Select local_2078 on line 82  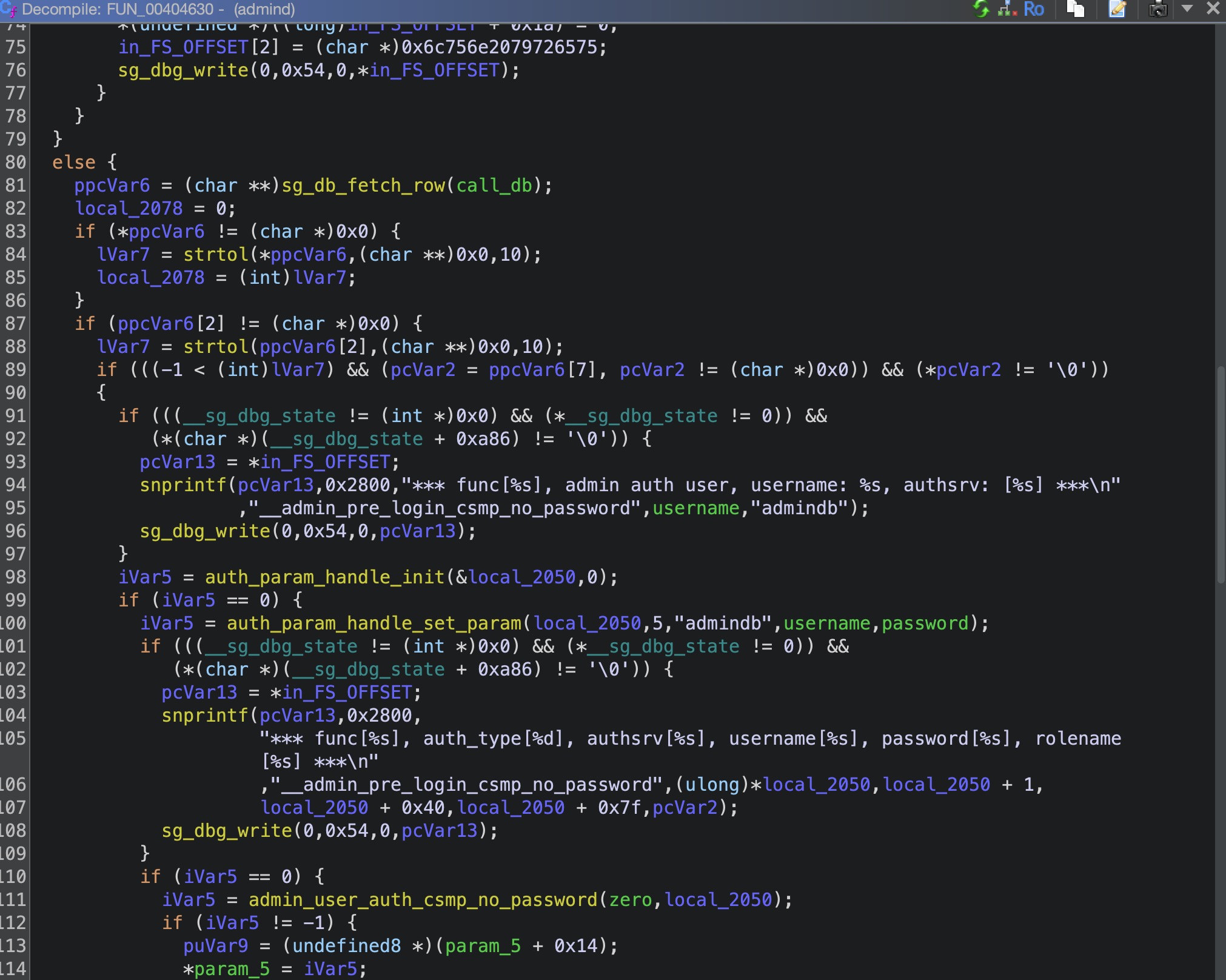pyautogui.click(x=129, y=209)
